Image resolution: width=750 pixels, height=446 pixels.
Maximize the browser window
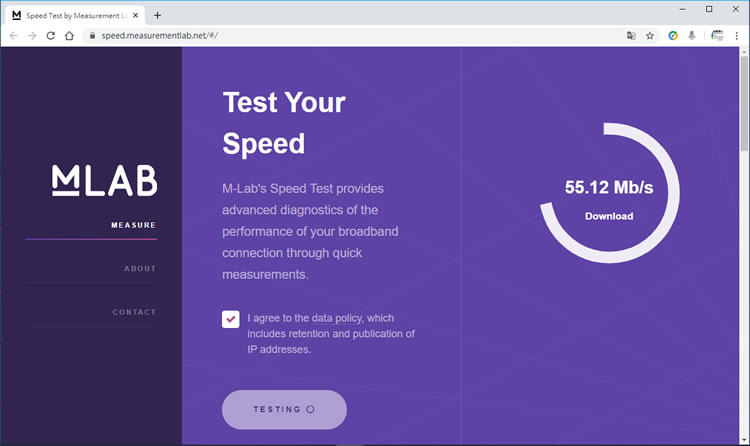pos(709,9)
